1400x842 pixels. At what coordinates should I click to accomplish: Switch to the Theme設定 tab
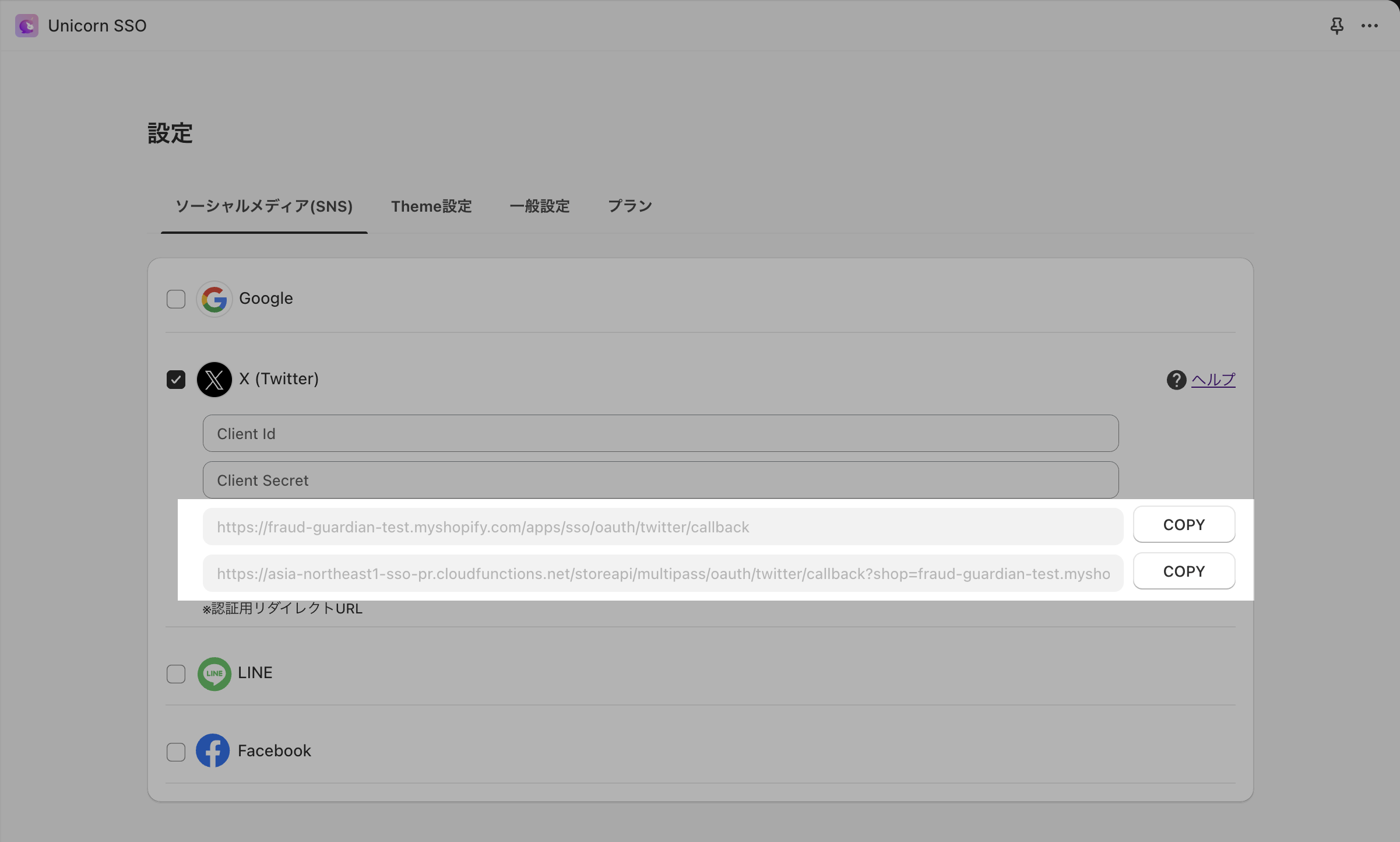pos(431,206)
